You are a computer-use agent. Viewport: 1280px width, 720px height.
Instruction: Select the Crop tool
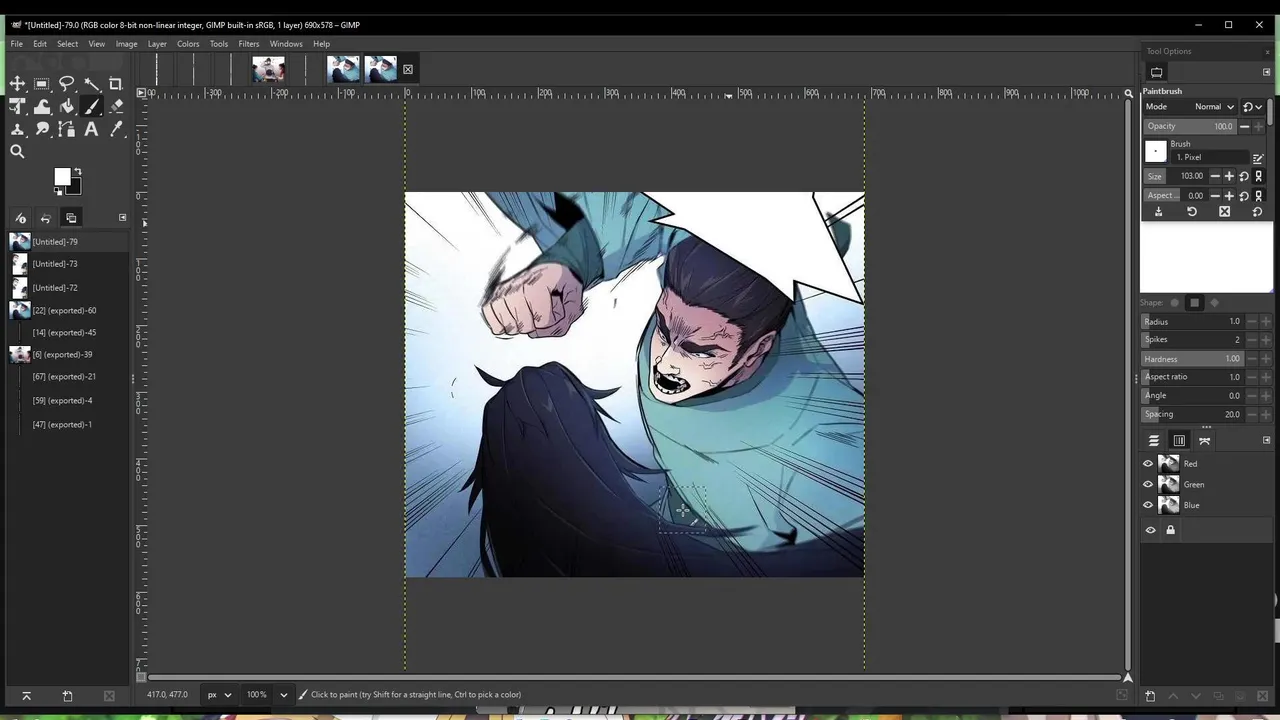click(x=116, y=84)
